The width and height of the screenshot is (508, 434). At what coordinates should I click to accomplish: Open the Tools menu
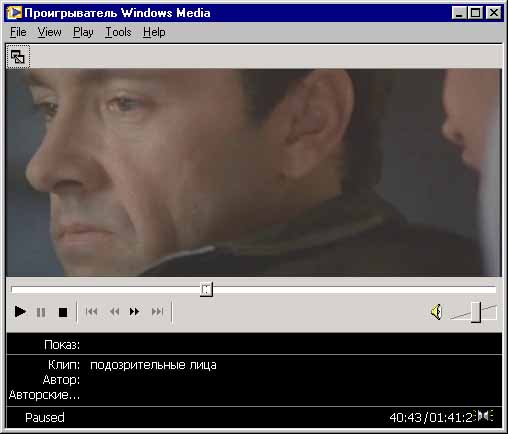coord(118,32)
